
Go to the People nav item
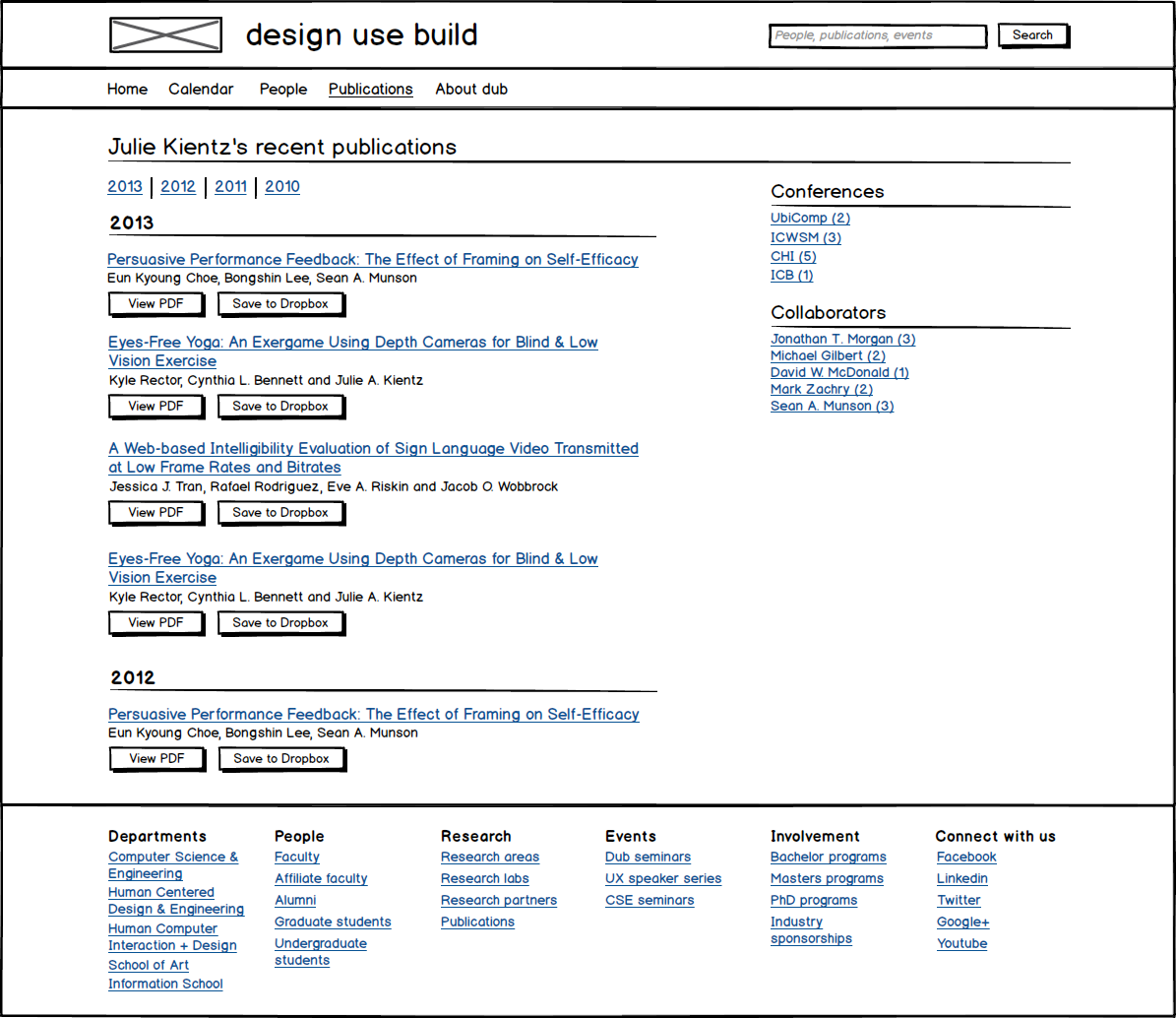pos(283,90)
